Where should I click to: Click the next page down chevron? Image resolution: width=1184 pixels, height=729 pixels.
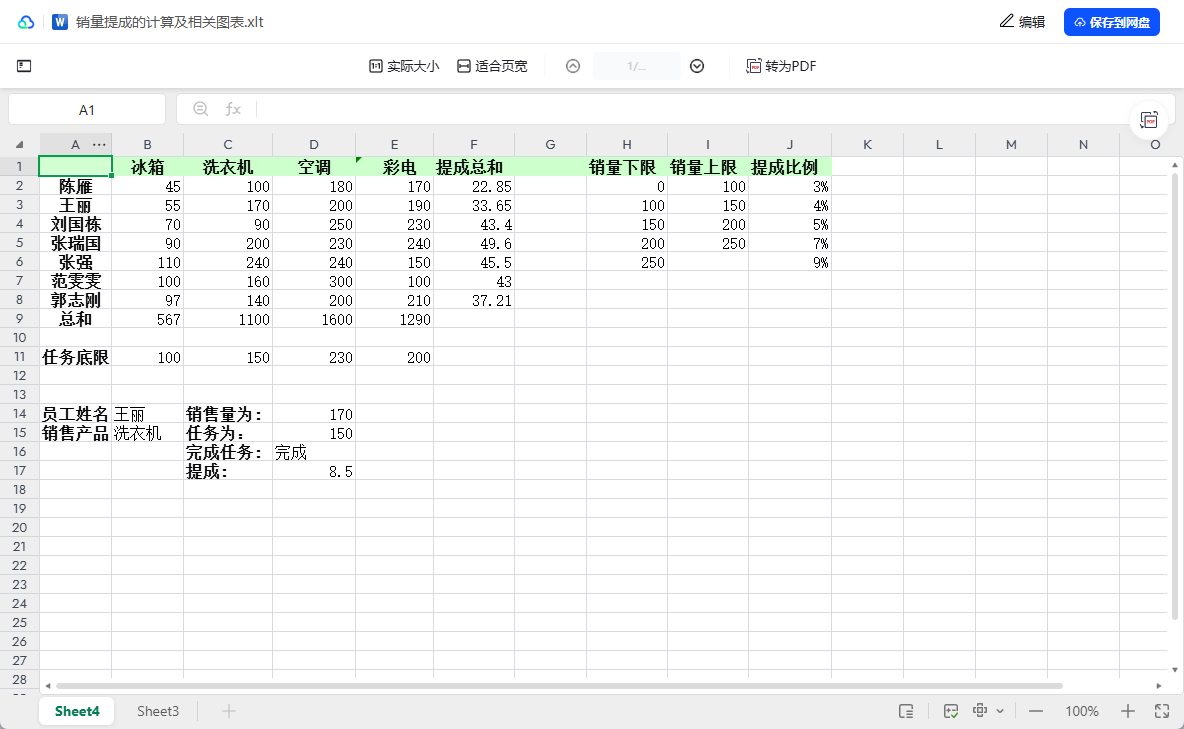pyautogui.click(x=697, y=66)
